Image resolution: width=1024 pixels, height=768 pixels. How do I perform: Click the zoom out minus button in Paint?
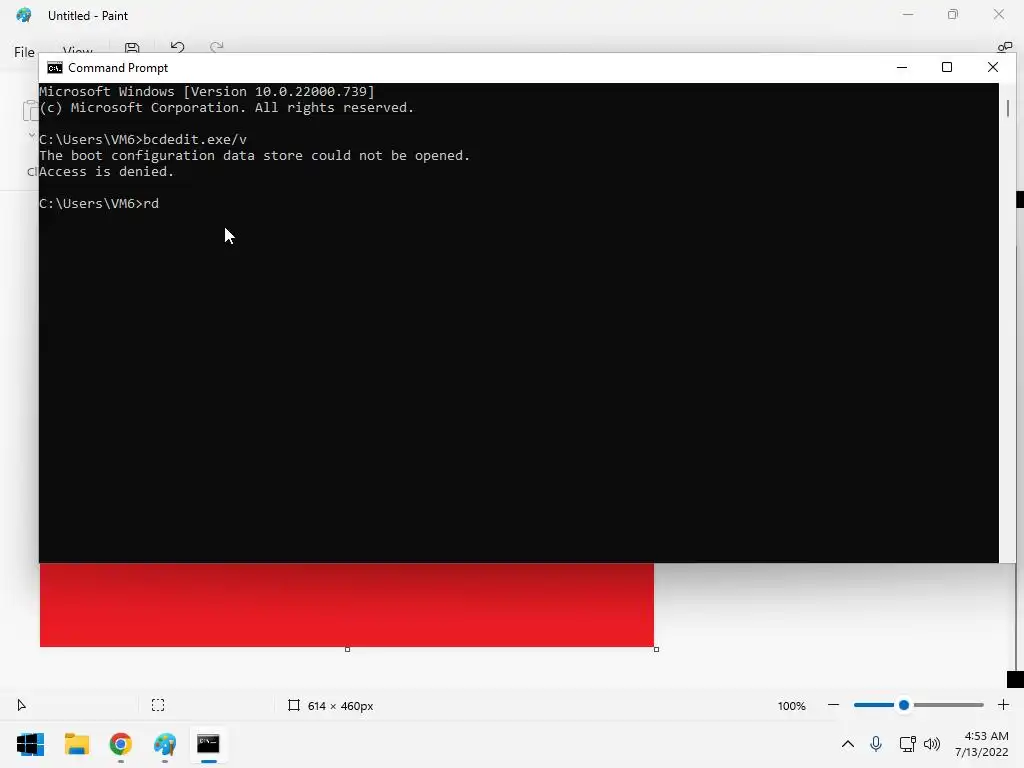(x=833, y=705)
